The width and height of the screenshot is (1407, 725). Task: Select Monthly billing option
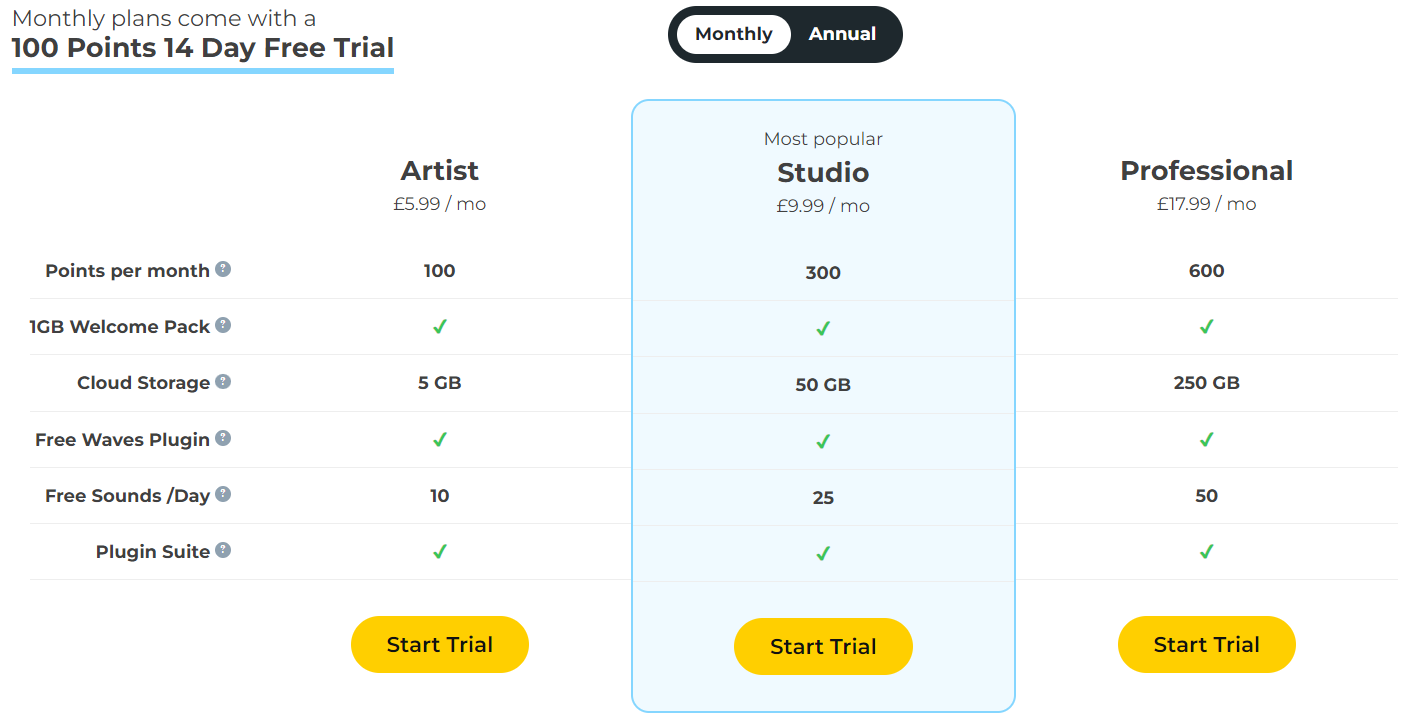(x=734, y=34)
